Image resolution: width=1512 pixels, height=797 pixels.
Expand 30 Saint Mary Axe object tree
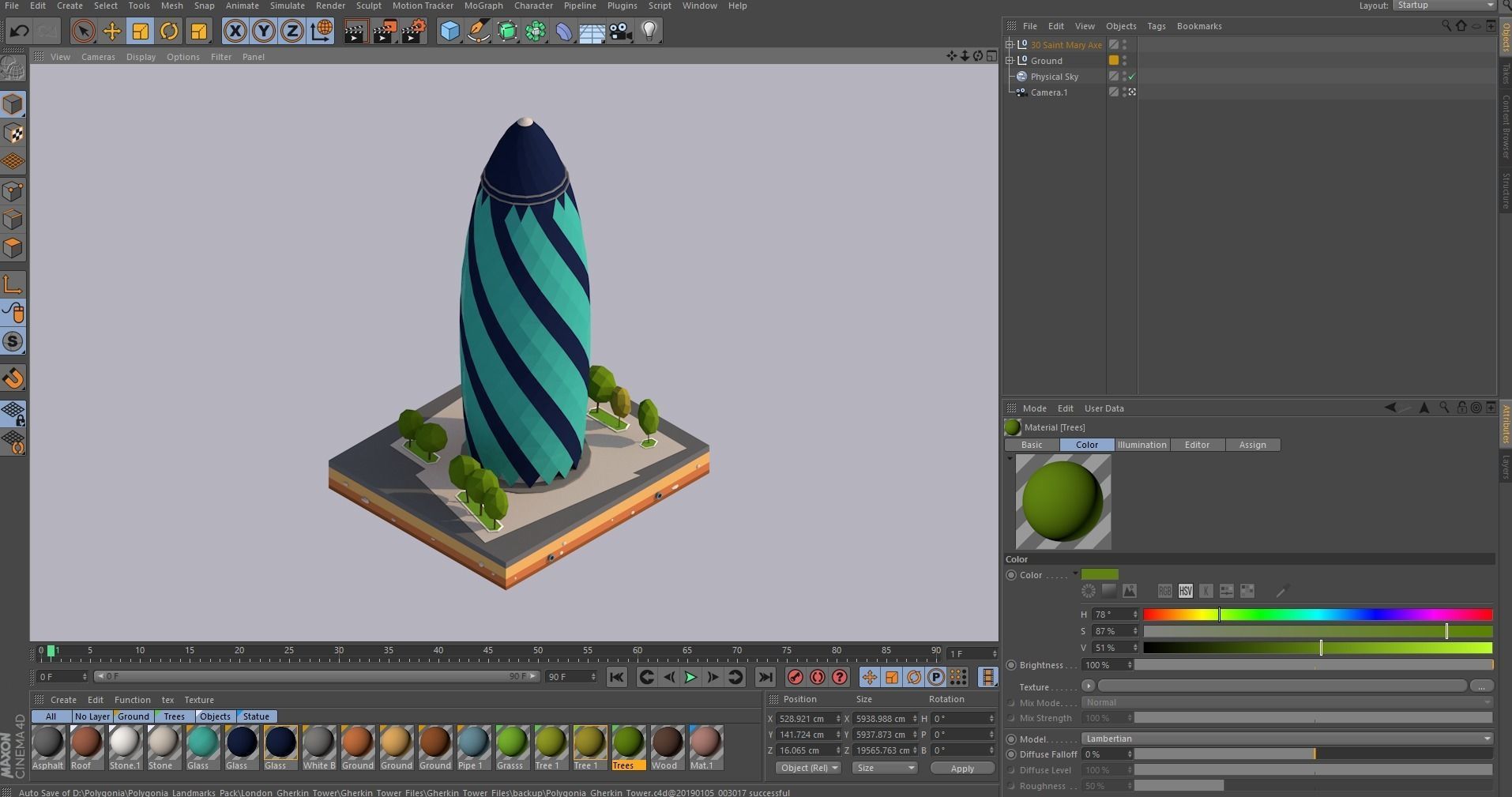[x=1010, y=45]
